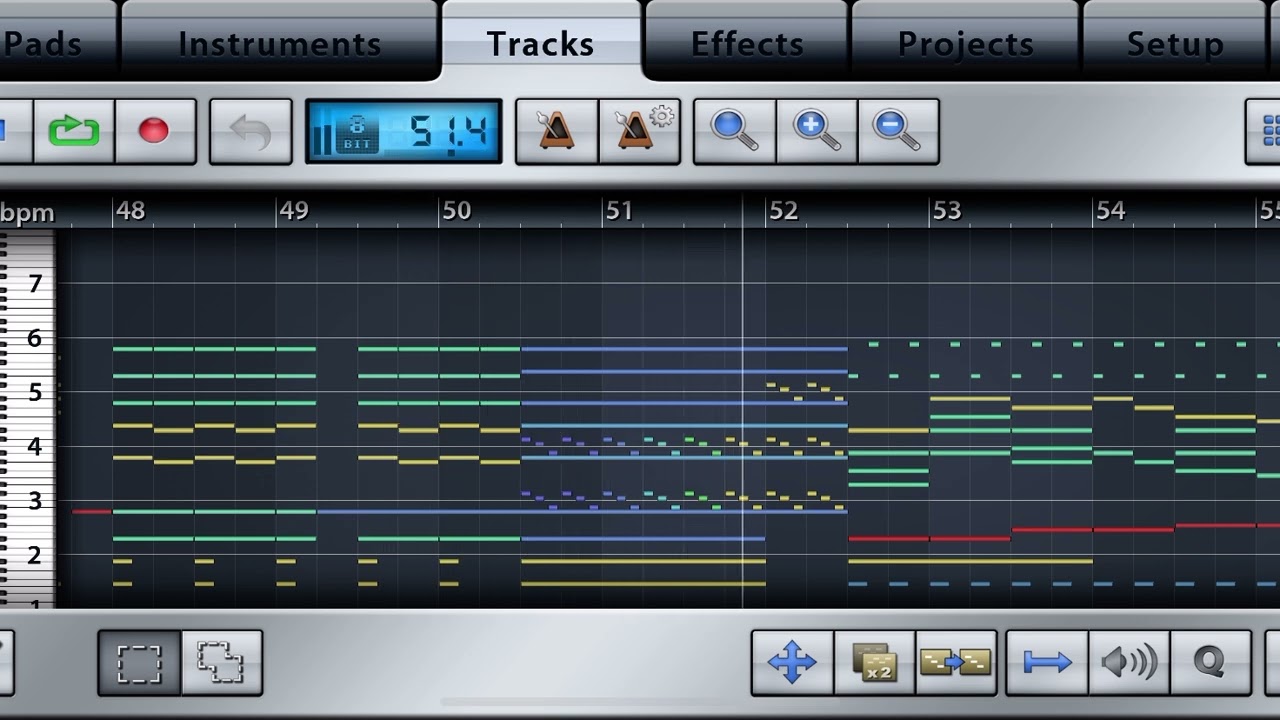
Task: Quantize notes with the Q button
Action: [x=1211, y=662]
